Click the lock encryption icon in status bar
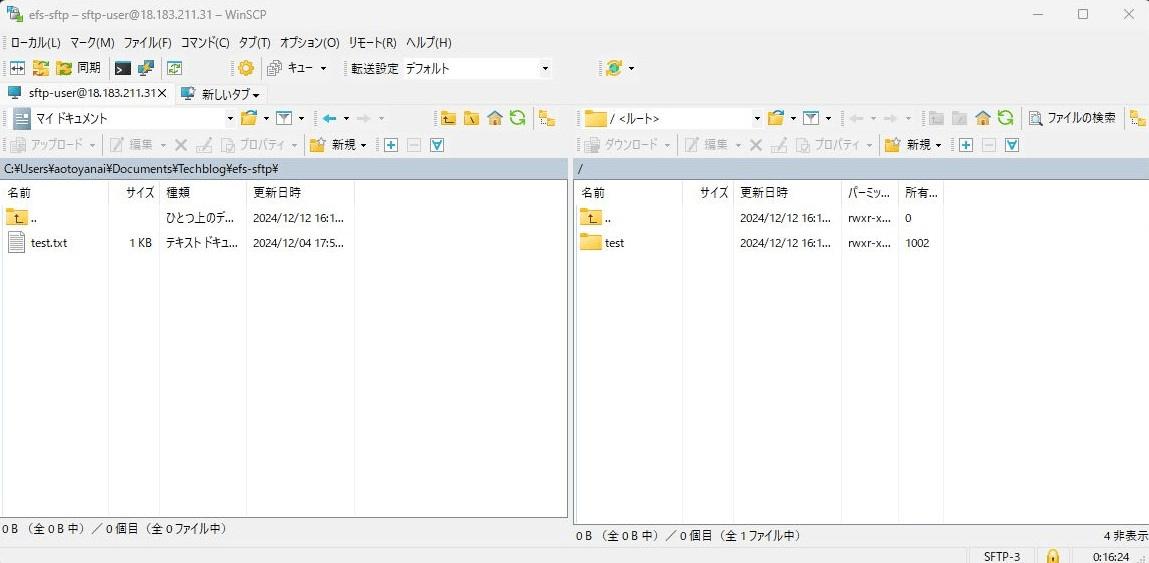Image resolution: width=1149 pixels, height=563 pixels. [1052, 556]
